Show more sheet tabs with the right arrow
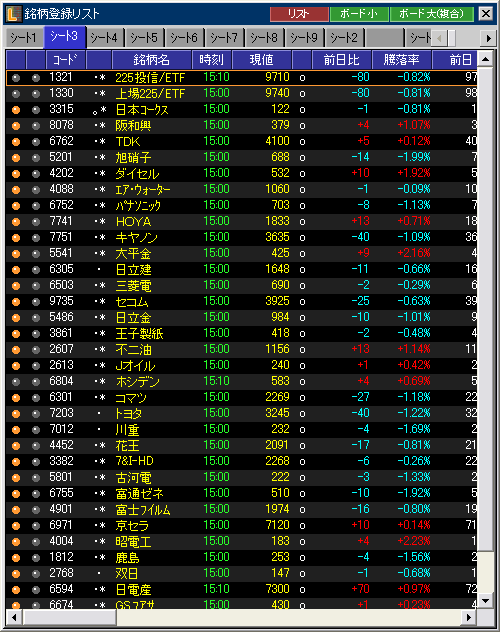 coord(488,38)
